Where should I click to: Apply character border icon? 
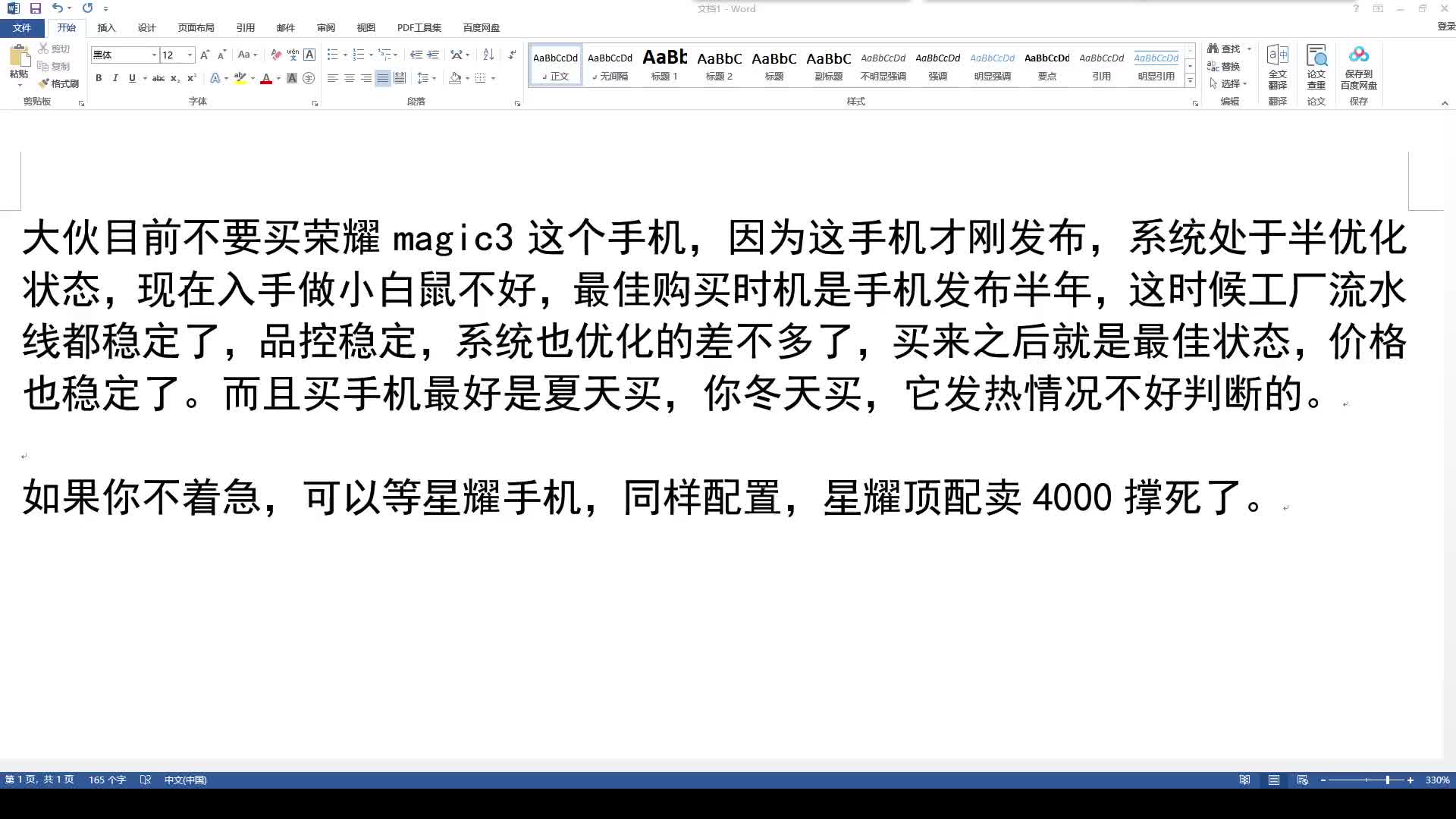pos(309,55)
